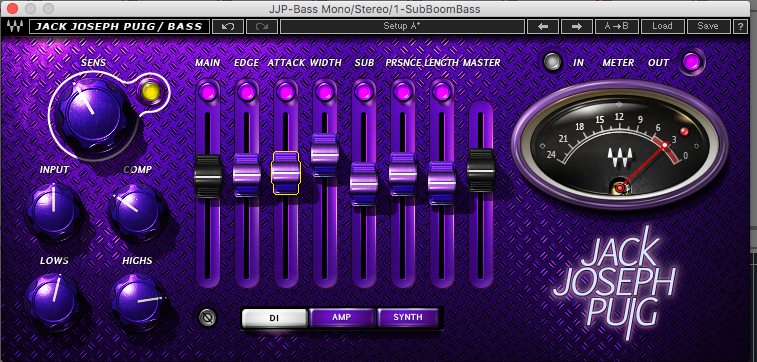Toggle the WIDTH channel on/off light
Screen dimensions: 757x362
(324, 91)
